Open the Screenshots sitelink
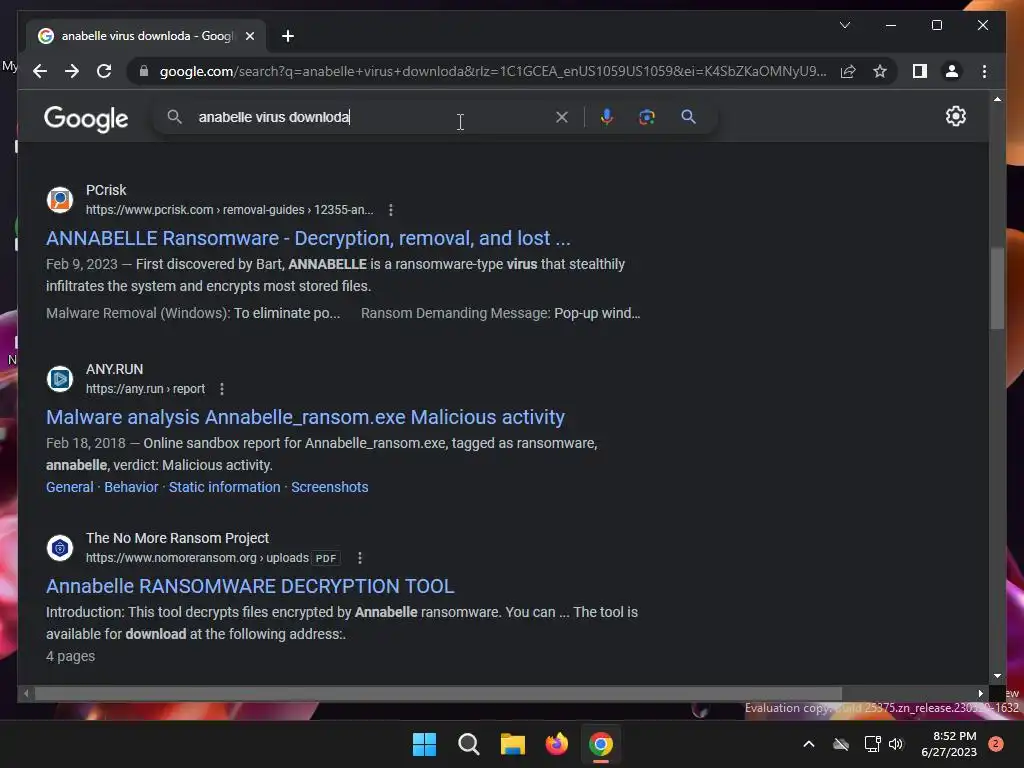Screen dimensions: 1024x768 click(330, 487)
